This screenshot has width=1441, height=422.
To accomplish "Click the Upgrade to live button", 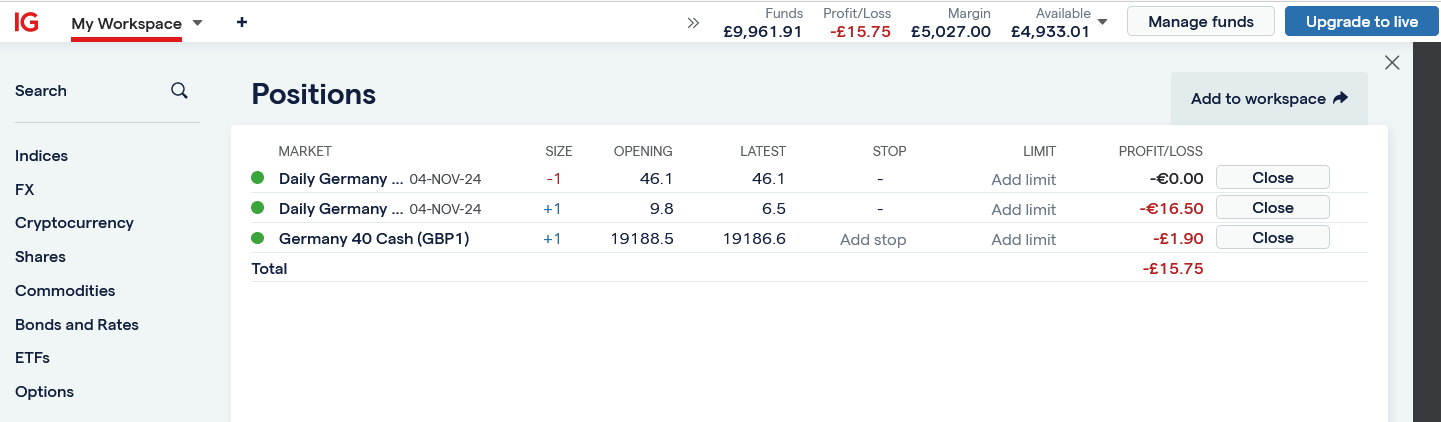I will pos(1361,21).
